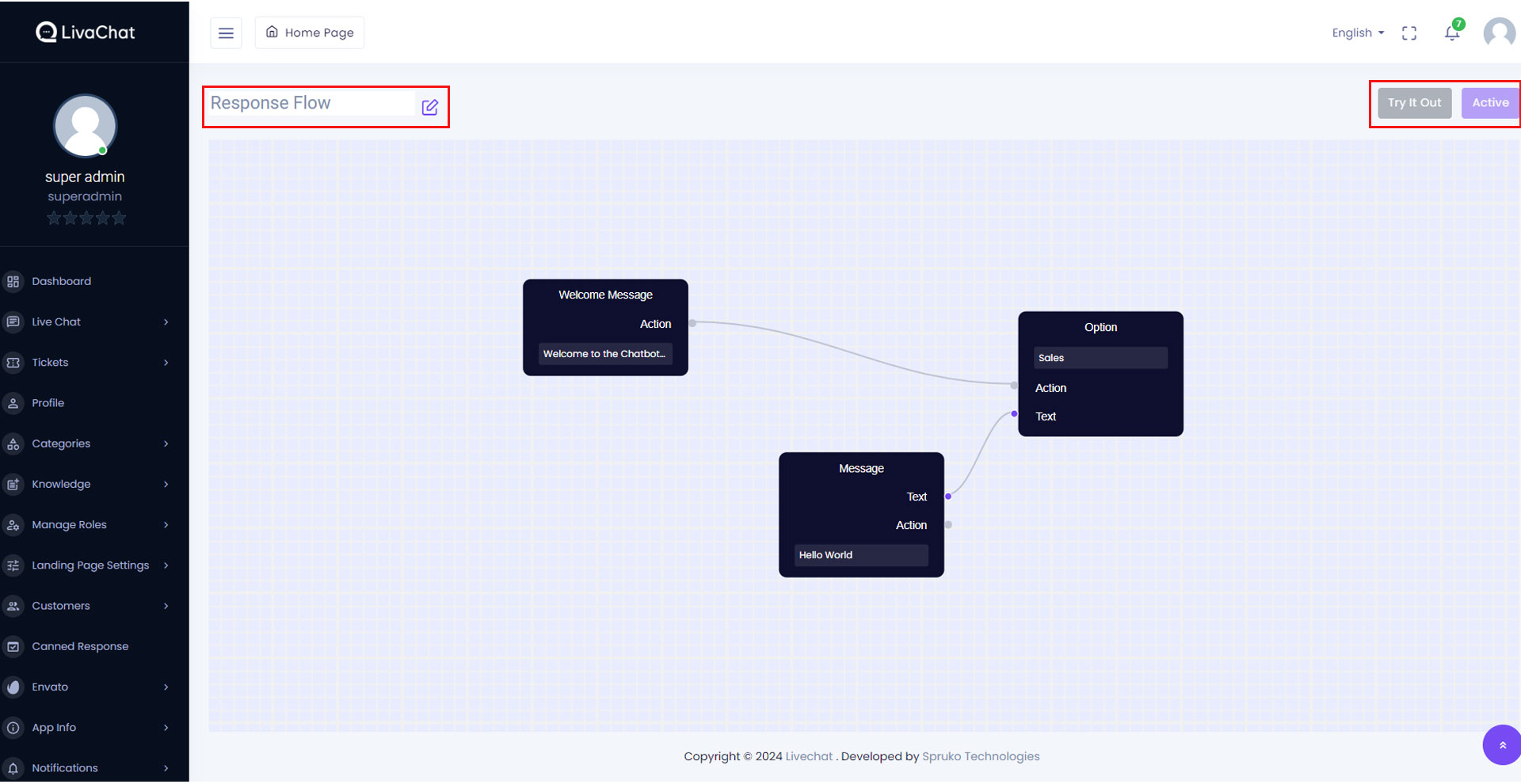1521x784 pixels.
Task: Toggle the Active status button
Action: pos(1489,103)
